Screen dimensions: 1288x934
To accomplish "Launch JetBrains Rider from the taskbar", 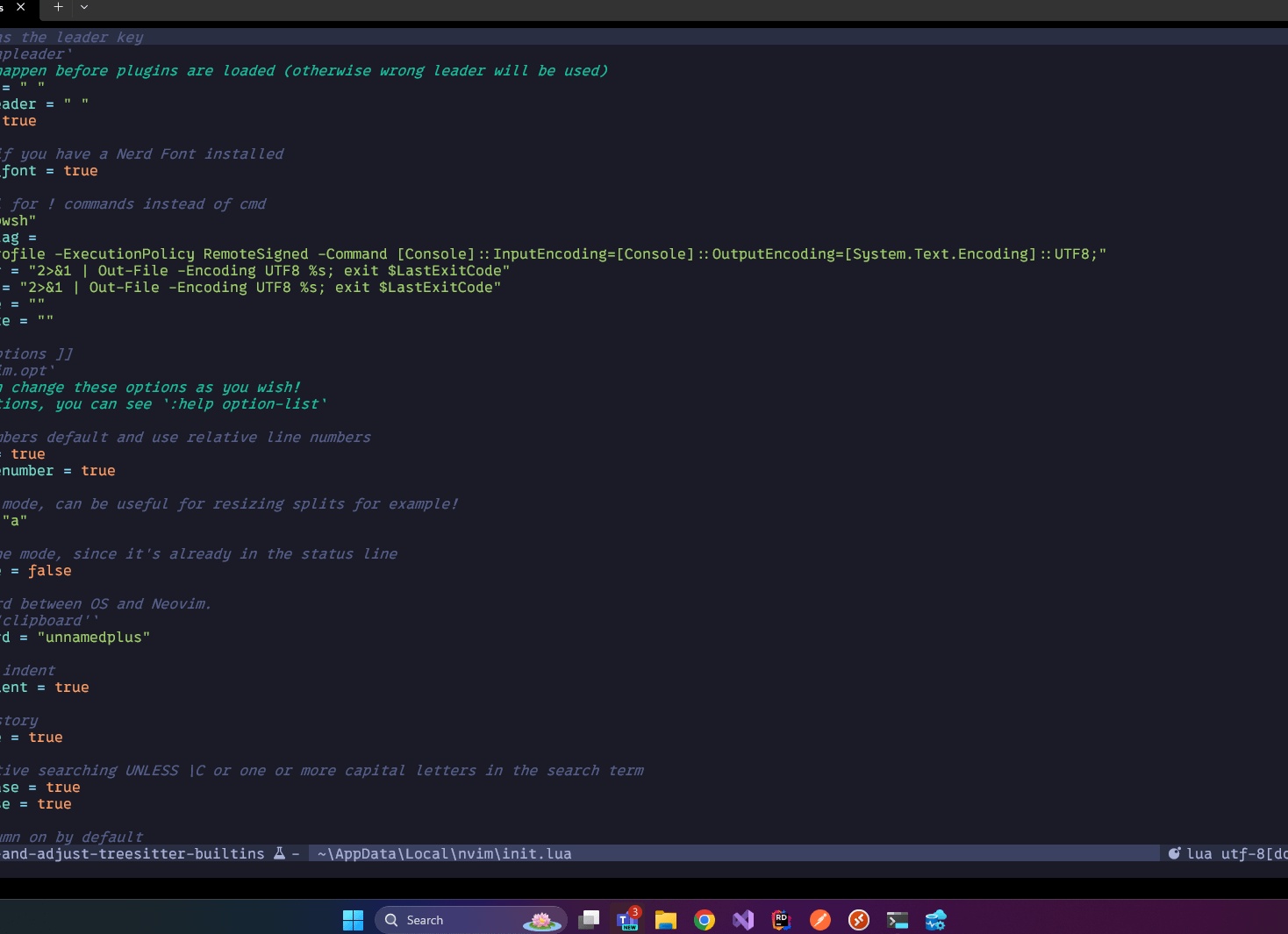I will [781, 920].
